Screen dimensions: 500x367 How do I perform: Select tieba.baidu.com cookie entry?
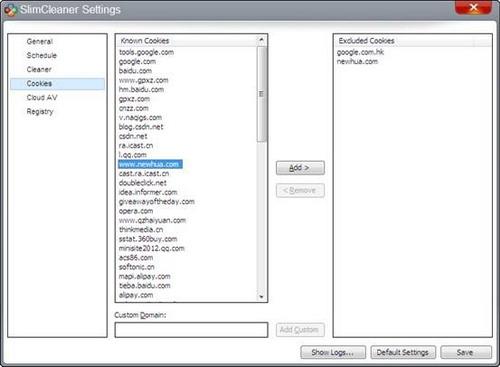pos(145,285)
